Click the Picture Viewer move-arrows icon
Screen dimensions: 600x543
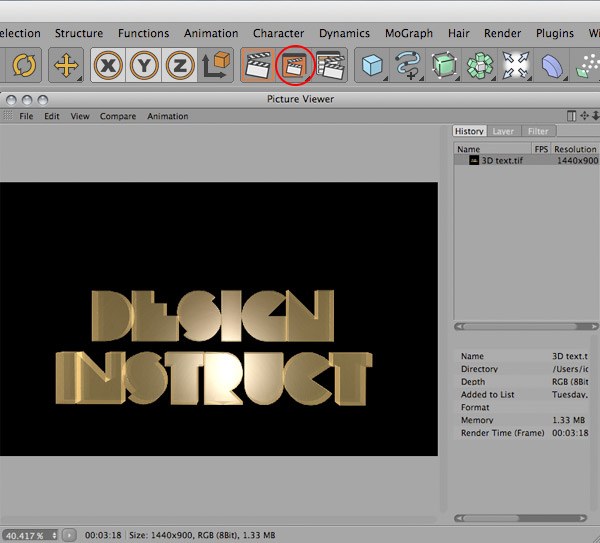pos(584,116)
